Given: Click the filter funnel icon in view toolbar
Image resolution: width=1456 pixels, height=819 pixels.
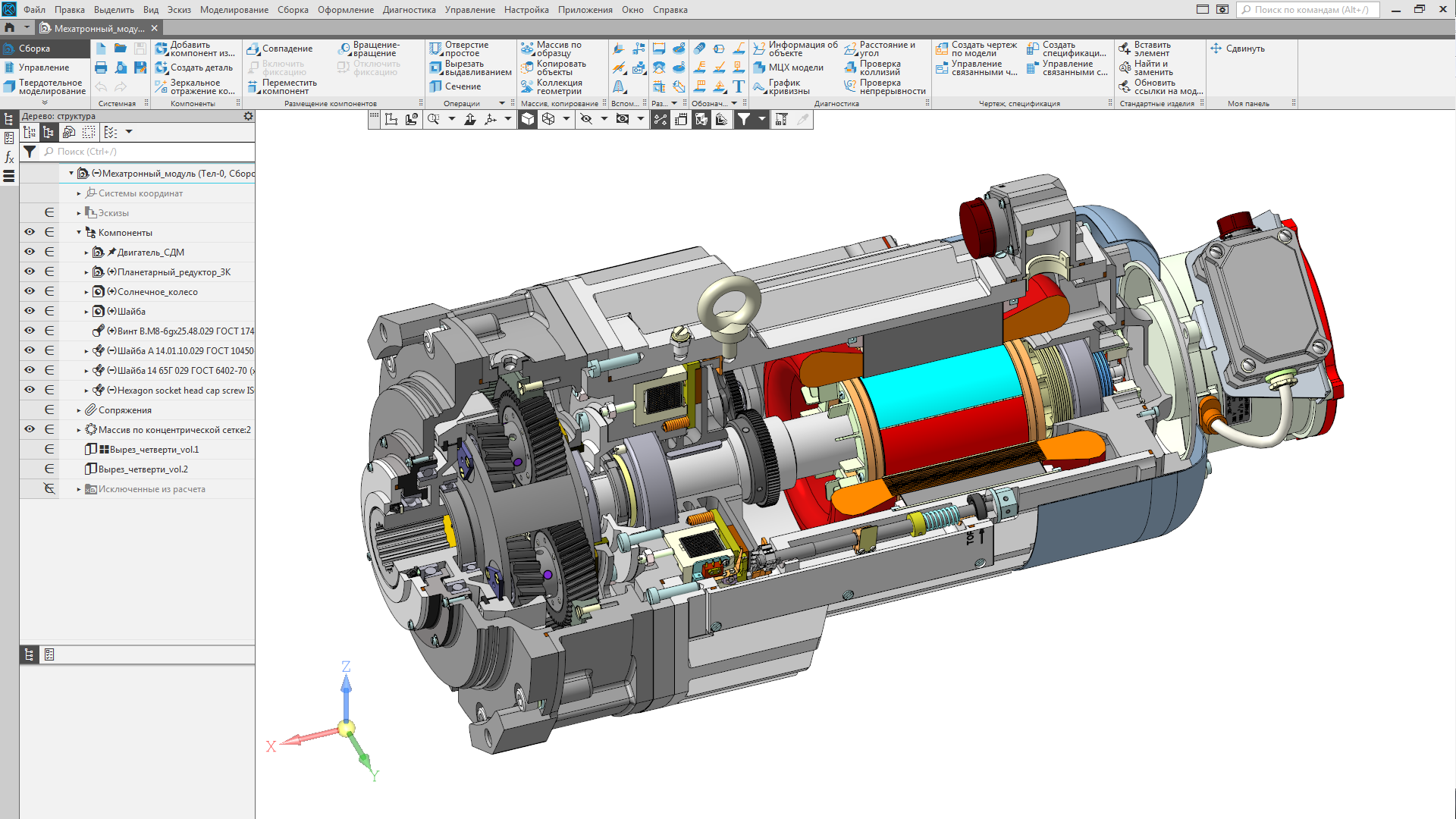Looking at the screenshot, I should click(x=744, y=119).
